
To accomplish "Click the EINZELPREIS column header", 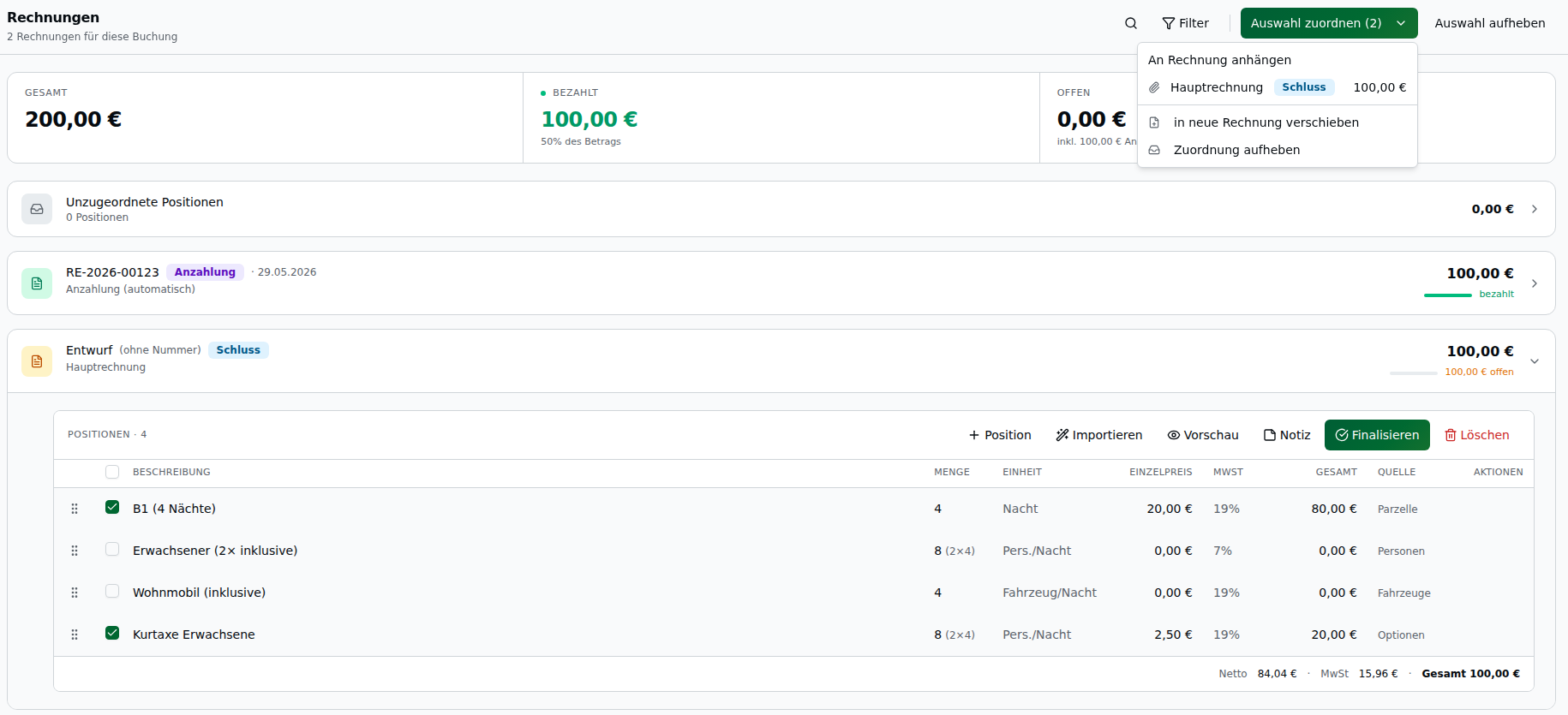I will tap(1160, 472).
